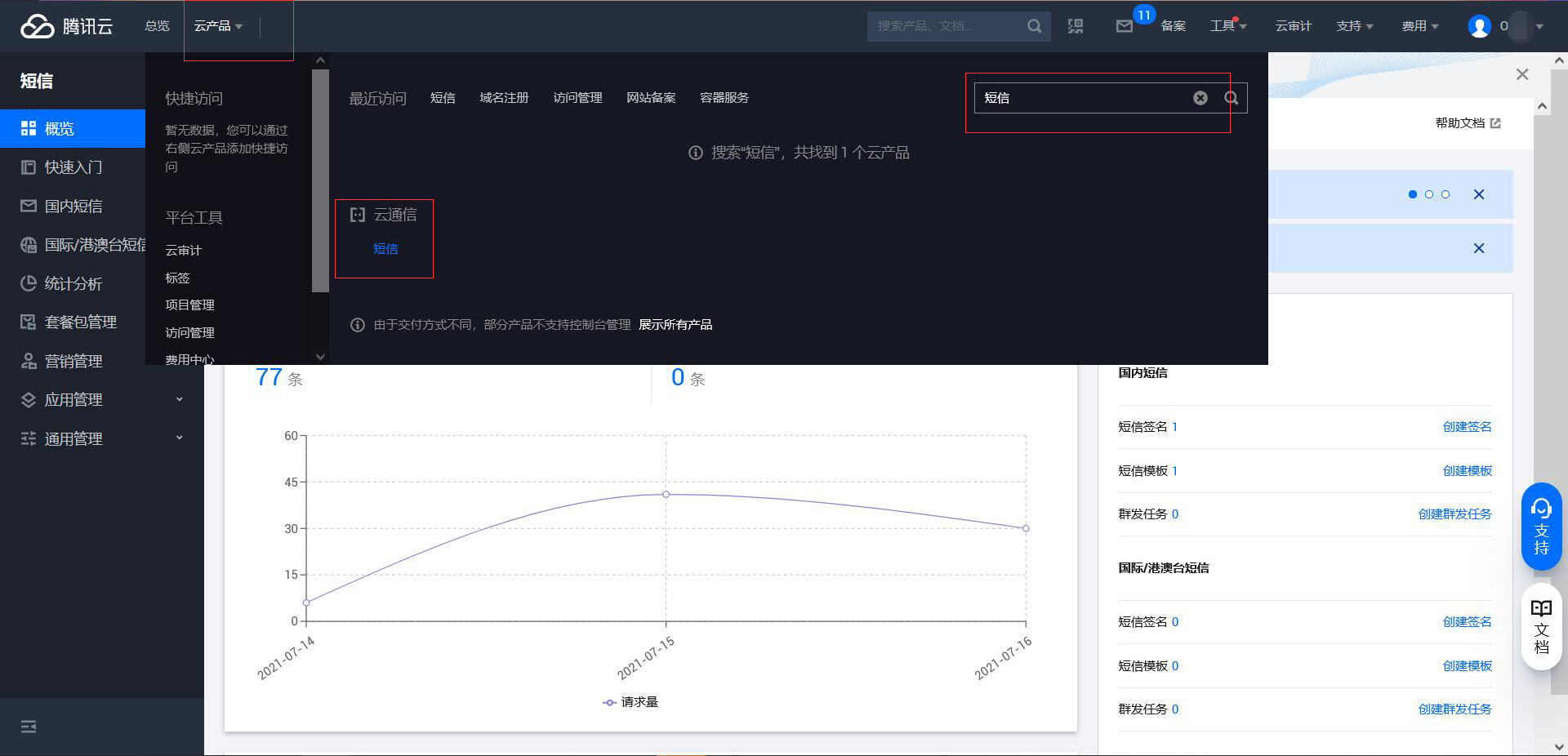The image size is (1568, 756).
Task: Click 应用管理 layers icon
Action: coord(29,399)
